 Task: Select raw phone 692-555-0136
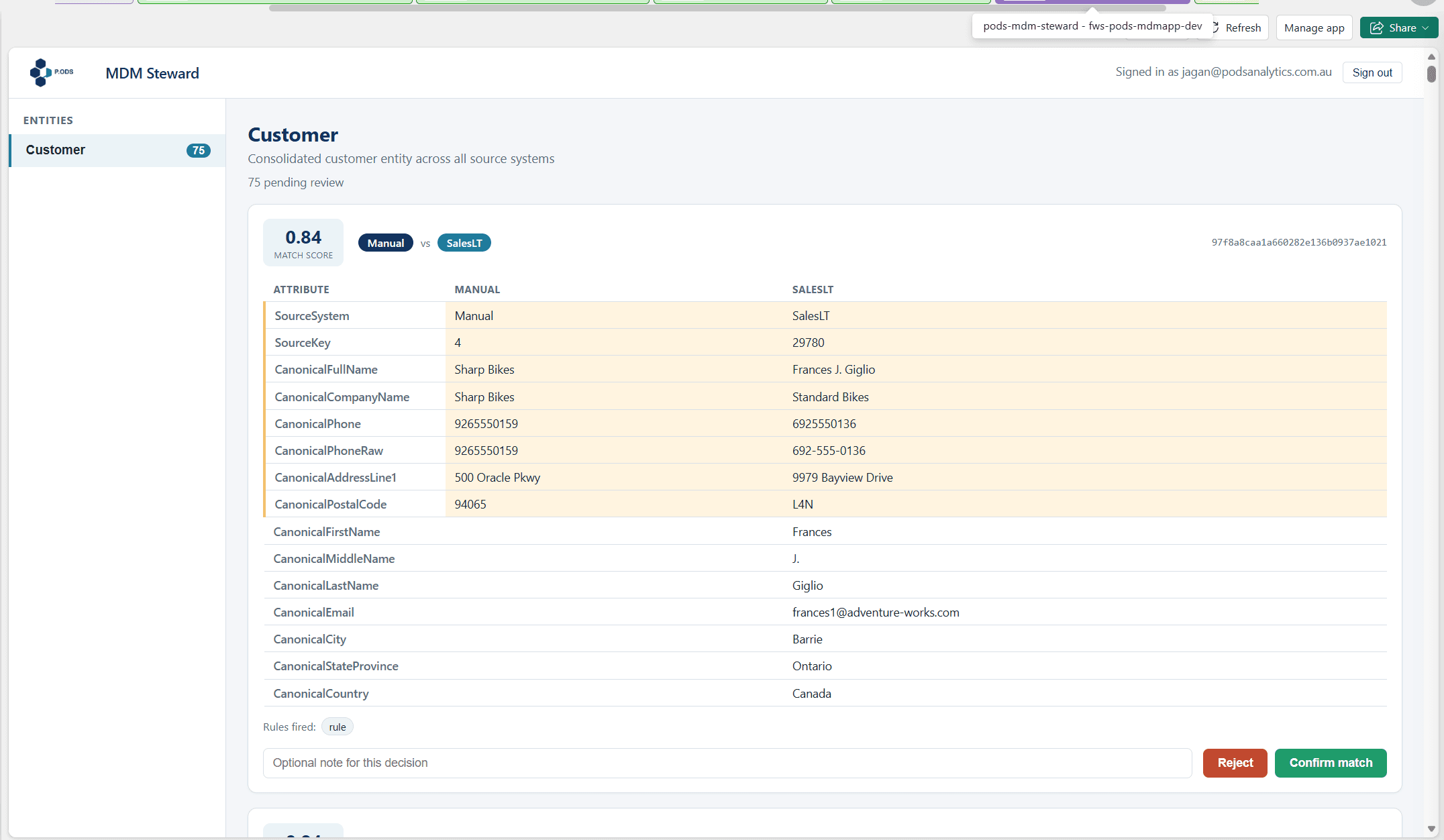(x=829, y=451)
